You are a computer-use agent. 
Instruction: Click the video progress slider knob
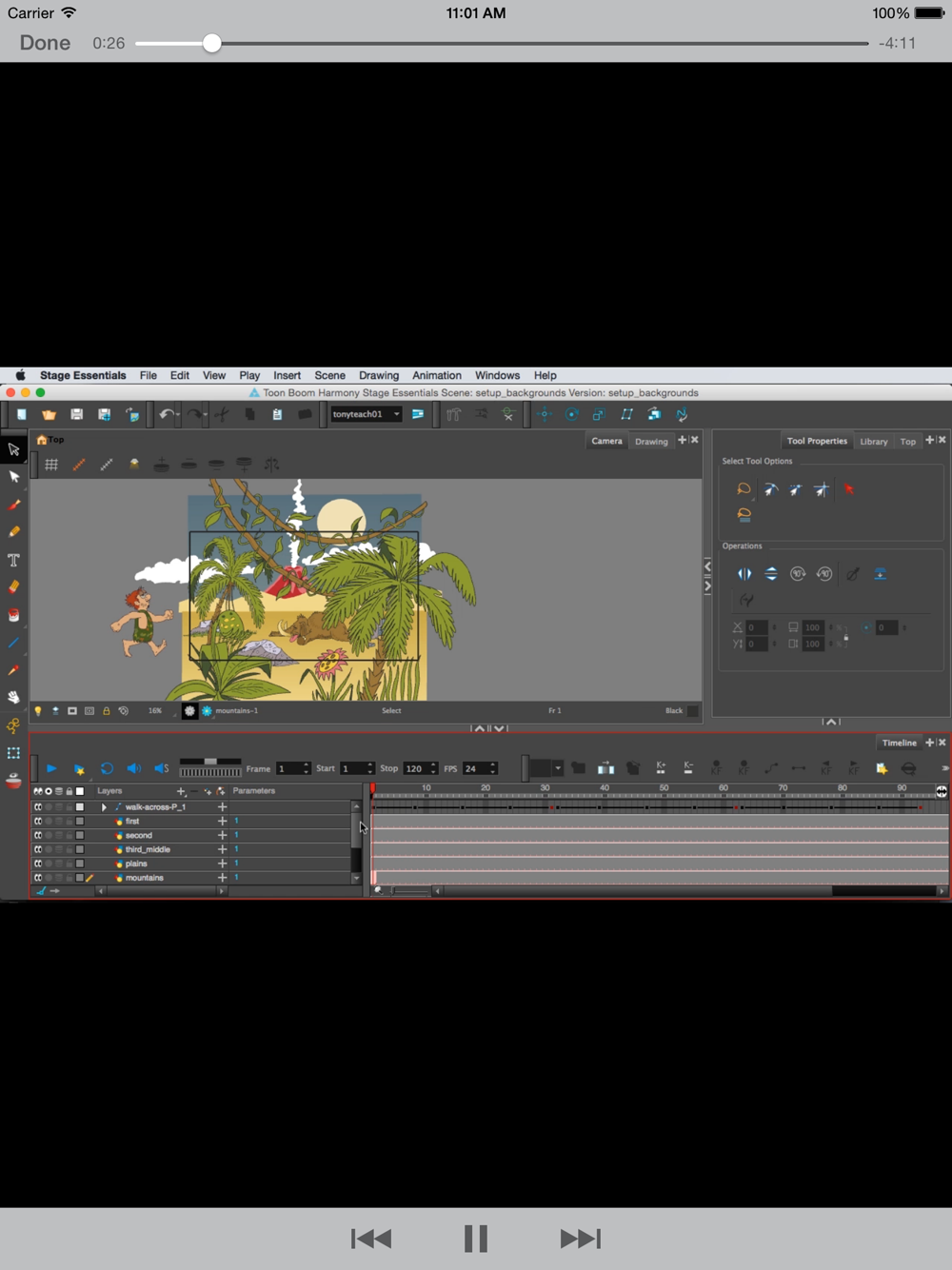click(211, 43)
